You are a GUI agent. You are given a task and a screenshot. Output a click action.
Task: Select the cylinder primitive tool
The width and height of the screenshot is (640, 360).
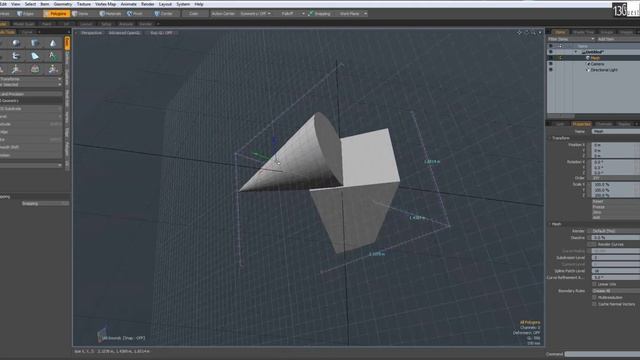tap(35, 43)
